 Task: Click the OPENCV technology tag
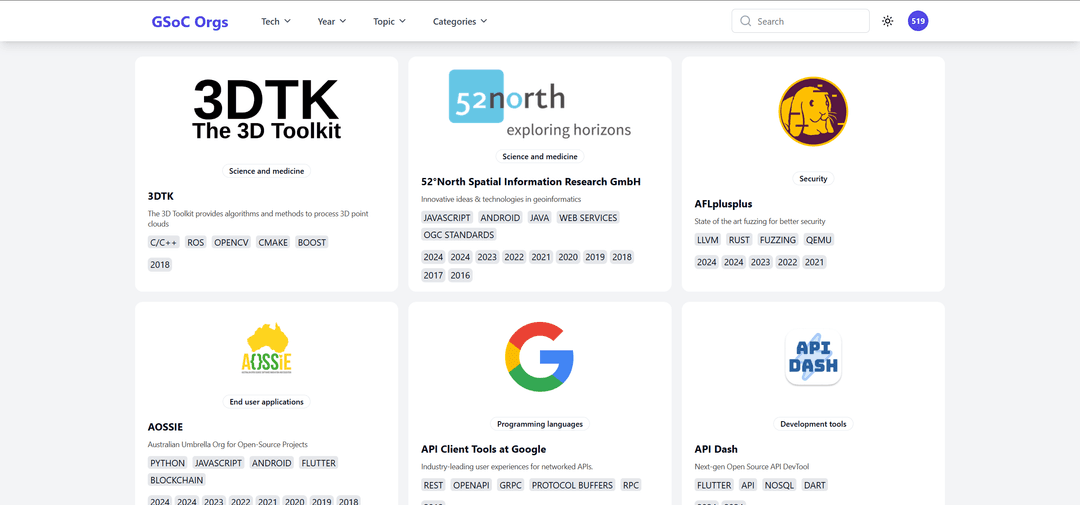click(x=231, y=243)
